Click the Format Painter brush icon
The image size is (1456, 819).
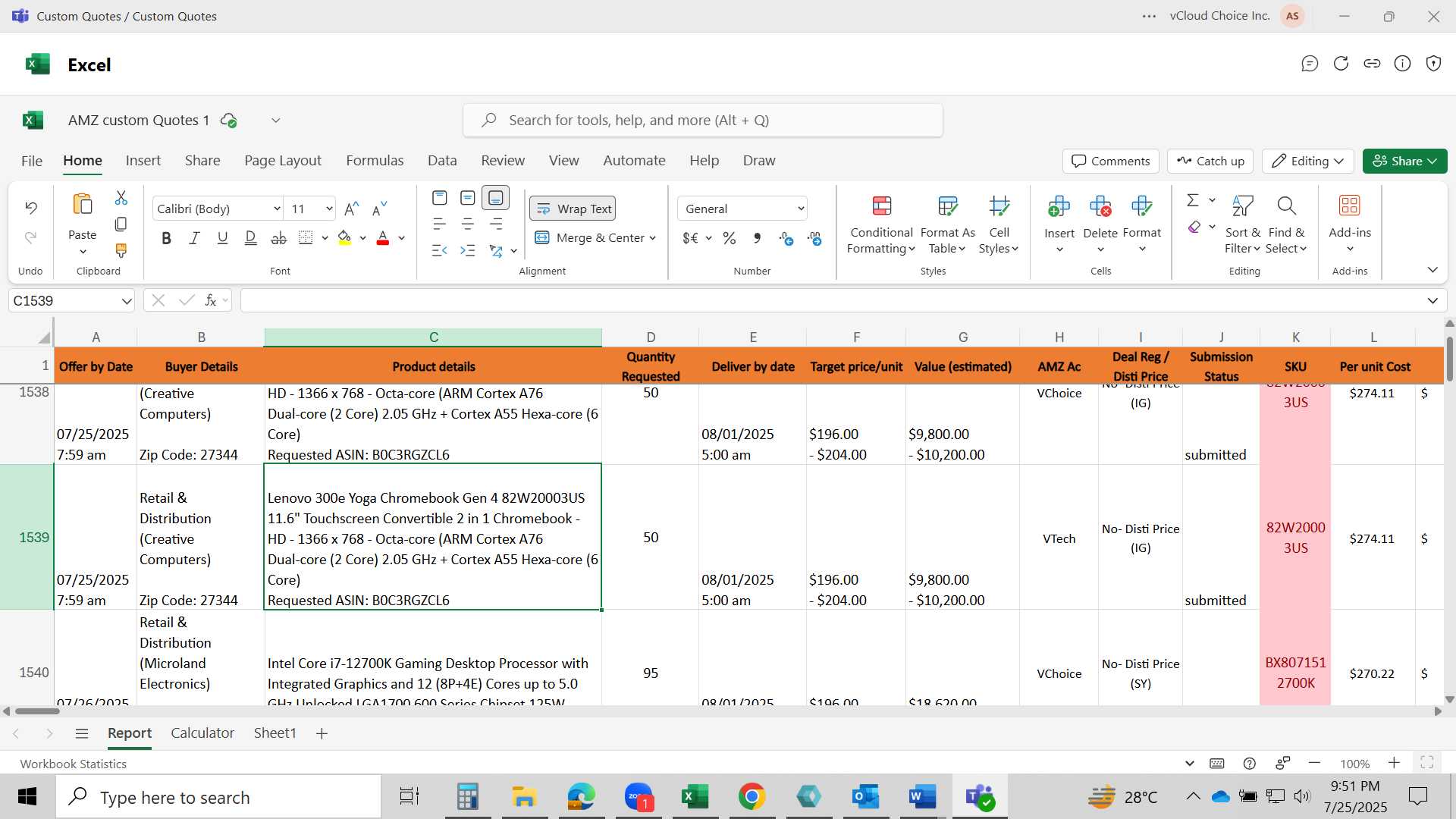(121, 250)
